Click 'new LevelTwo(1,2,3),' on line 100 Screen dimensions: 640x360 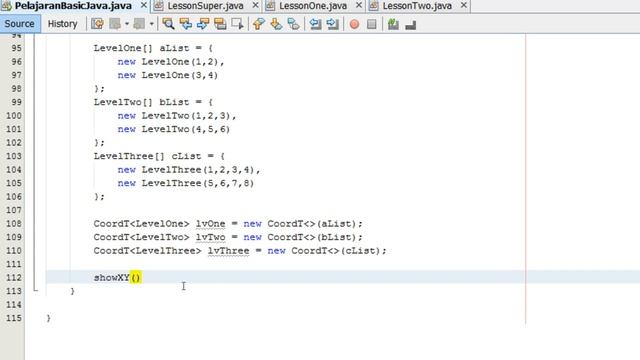pyautogui.click(x=177, y=116)
